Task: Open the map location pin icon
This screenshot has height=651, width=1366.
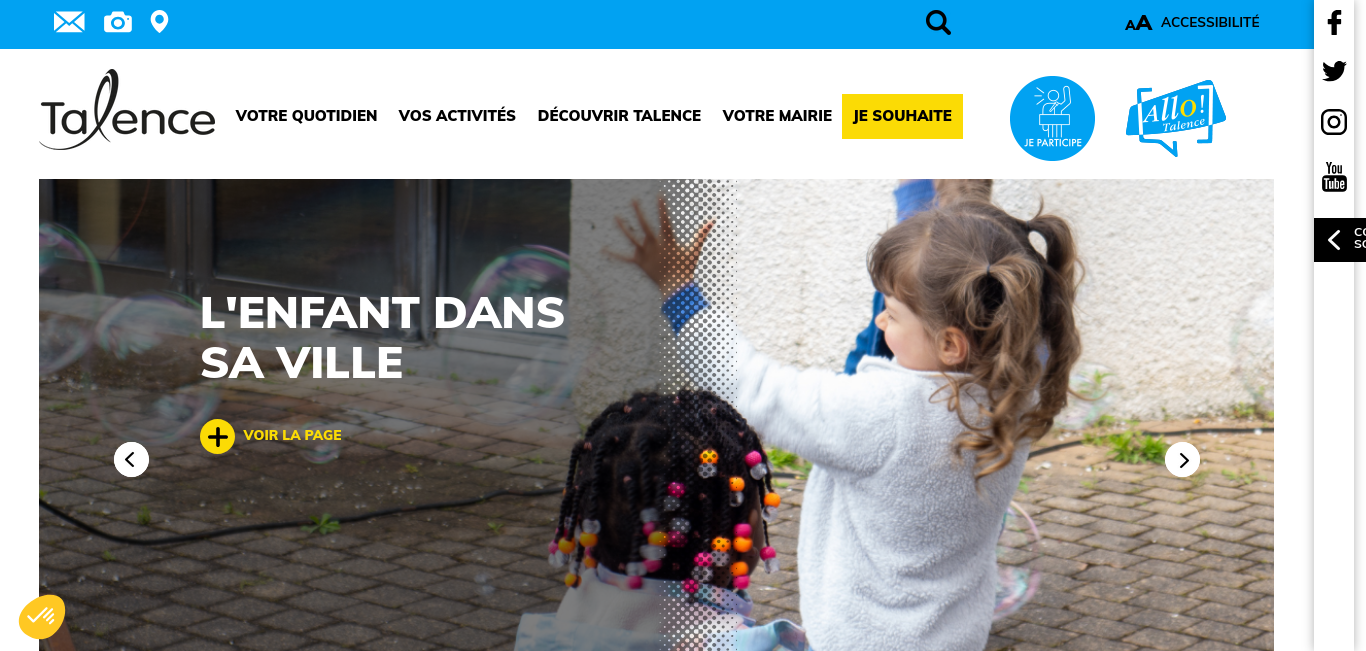Action: point(159,22)
